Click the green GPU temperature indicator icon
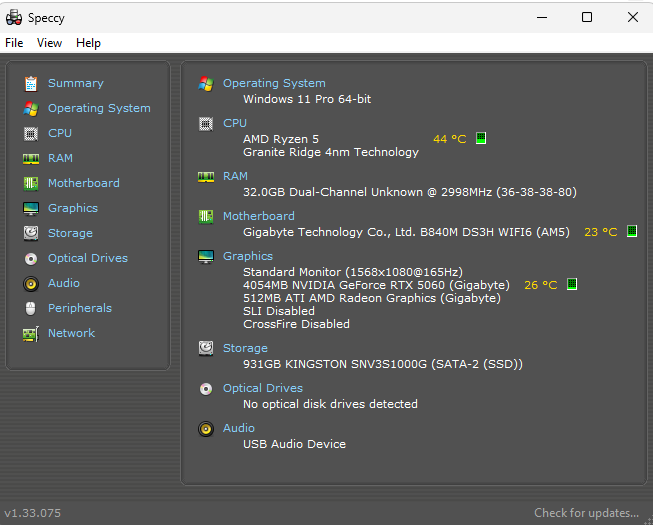Screen dimensions: 653x525 coord(572,284)
